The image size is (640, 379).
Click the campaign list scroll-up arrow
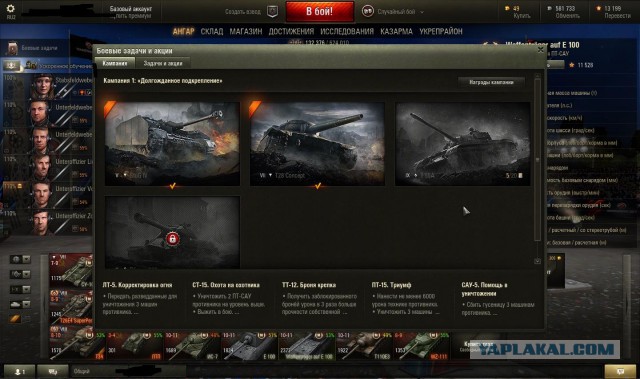538,76
